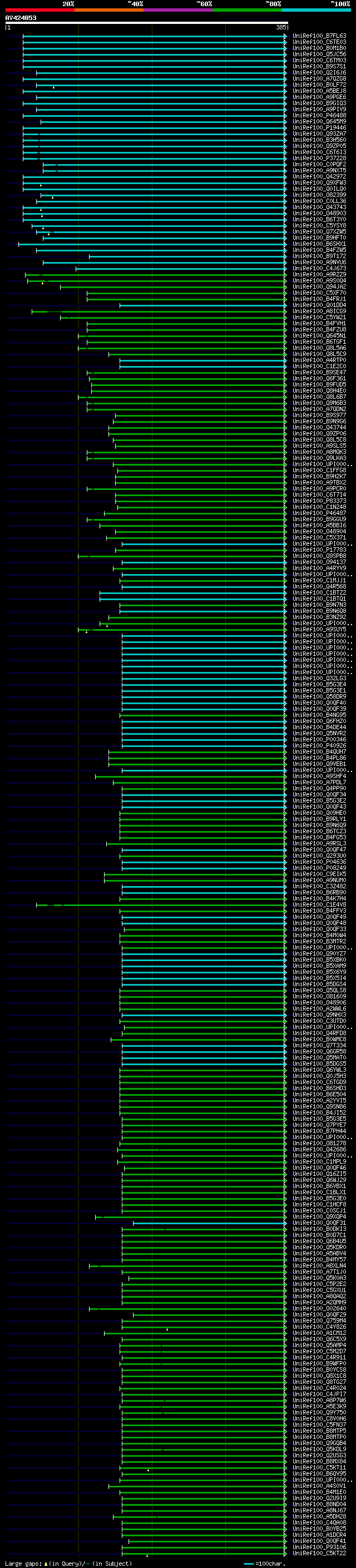Screen dimensions: 356x1568
Task: Select the hit label UniRef100_Q58DR9
Action: pyautogui.click(x=319, y=696)
